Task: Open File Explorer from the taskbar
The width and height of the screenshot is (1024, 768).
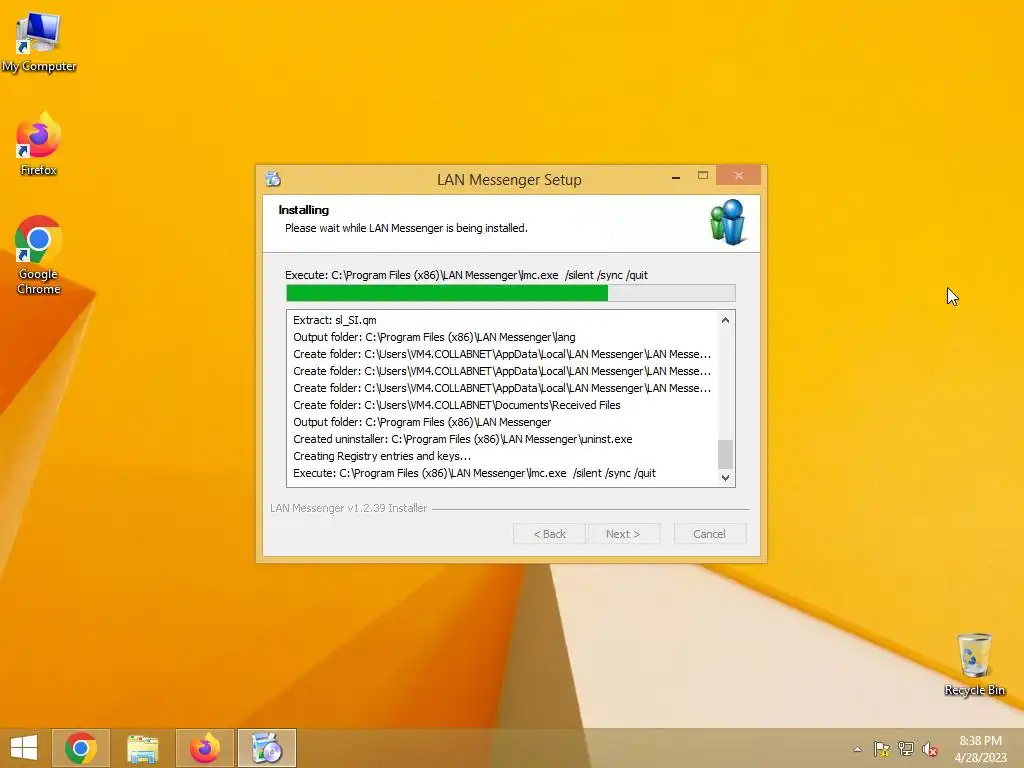Action: click(x=142, y=748)
